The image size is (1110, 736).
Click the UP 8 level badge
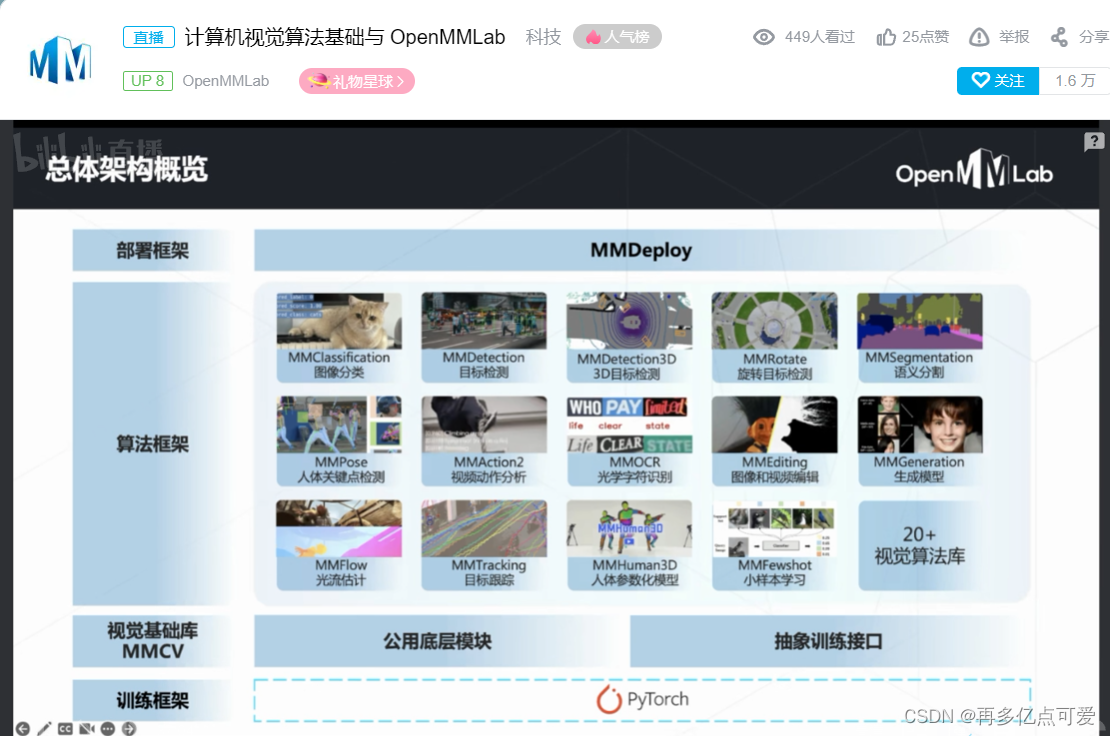147,81
